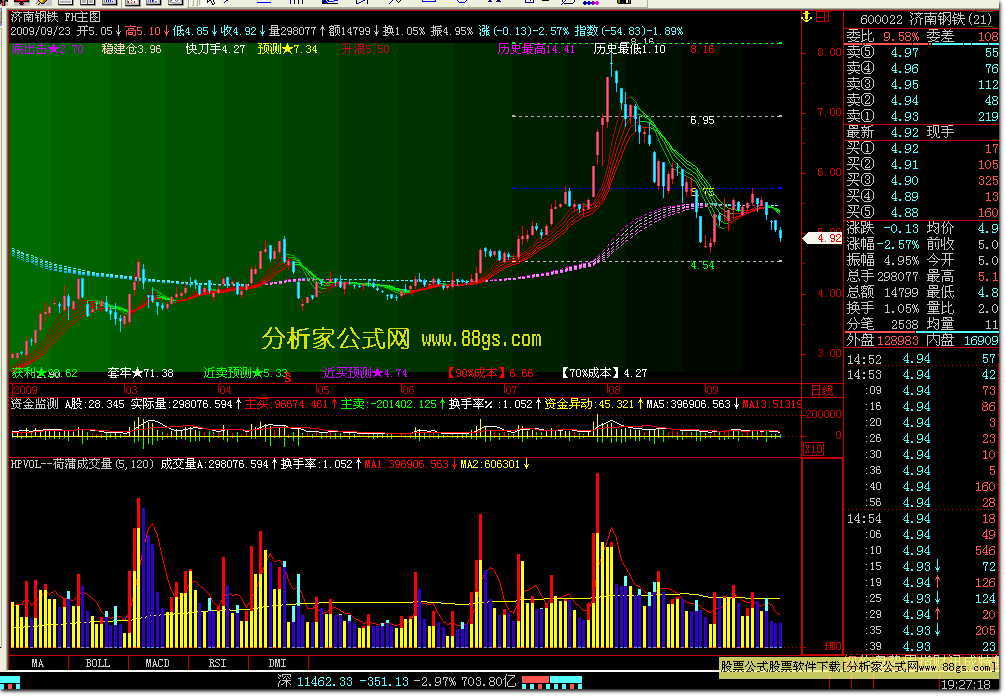Image resolution: width=1006 pixels, height=696 pixels.
Task: Click the 套牢★71.38 label
Action: tap(140, 373)
